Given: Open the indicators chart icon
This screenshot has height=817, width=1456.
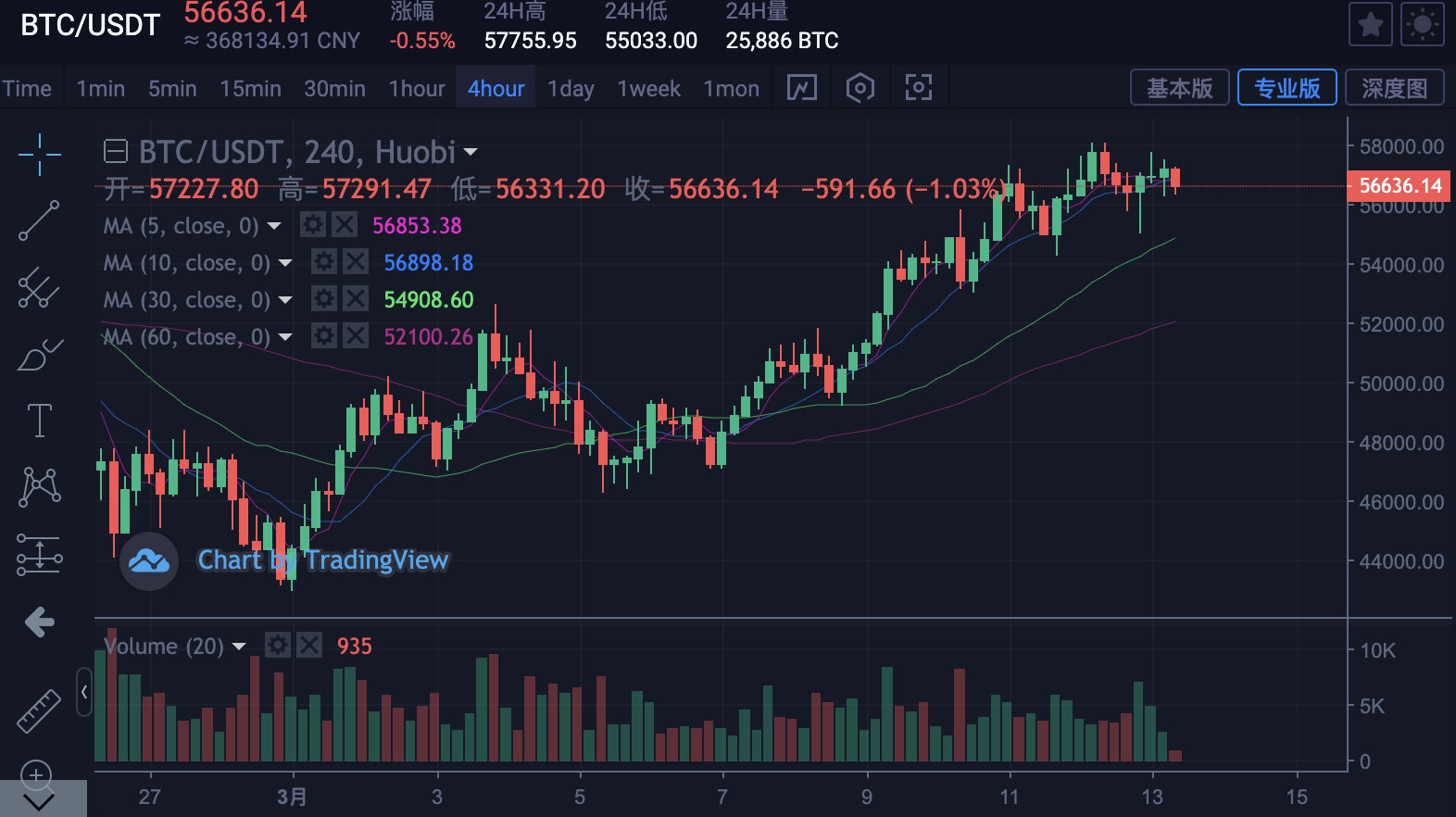Looking at the screenshot, I should (802, 88).
